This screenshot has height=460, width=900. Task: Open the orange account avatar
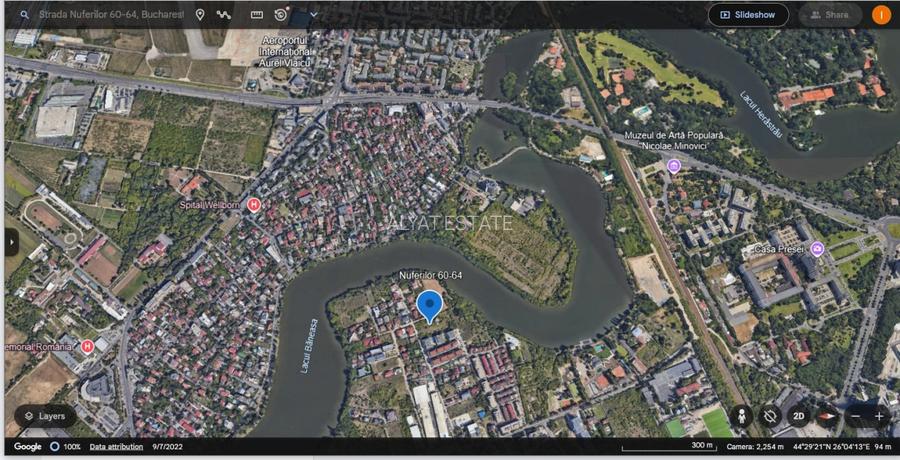(x=881, y=15)
